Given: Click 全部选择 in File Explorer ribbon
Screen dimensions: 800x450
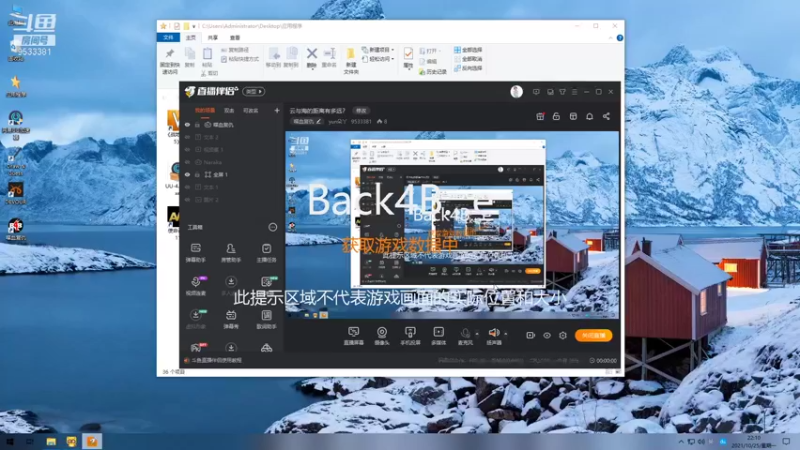Looking at the screenshot, I should [x=468, y=50].
